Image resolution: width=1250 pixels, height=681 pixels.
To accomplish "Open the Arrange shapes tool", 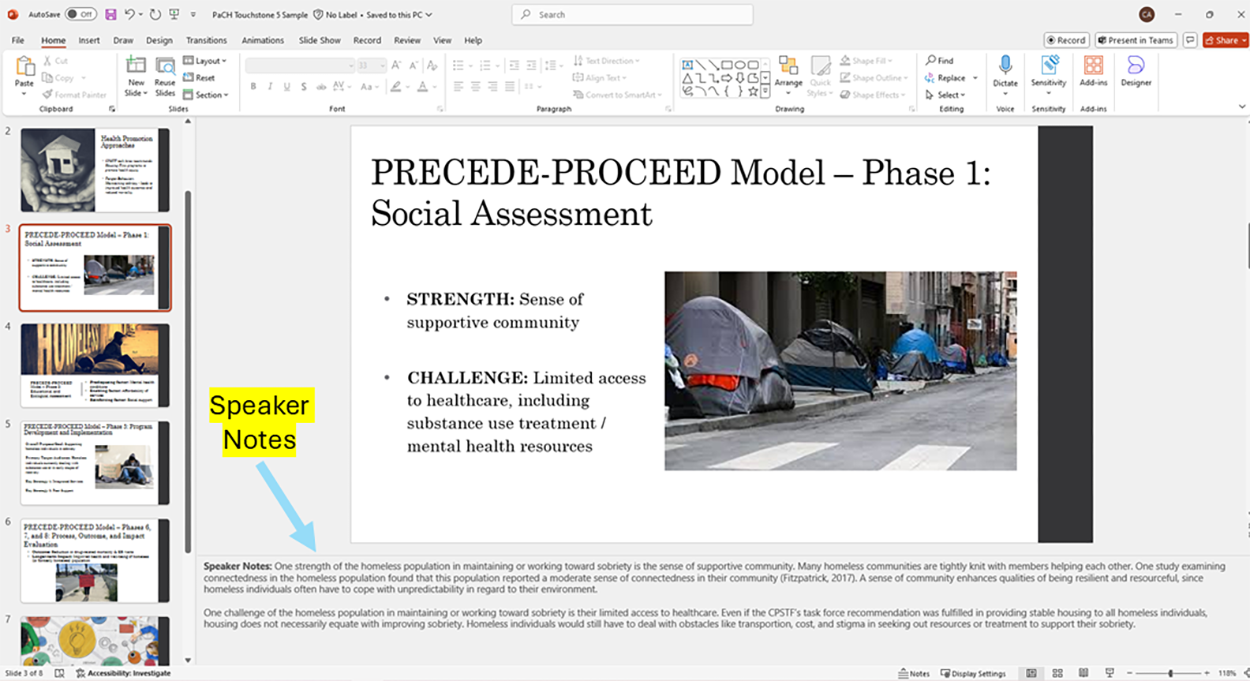I will pyautogui.click(x=788, y=68).
